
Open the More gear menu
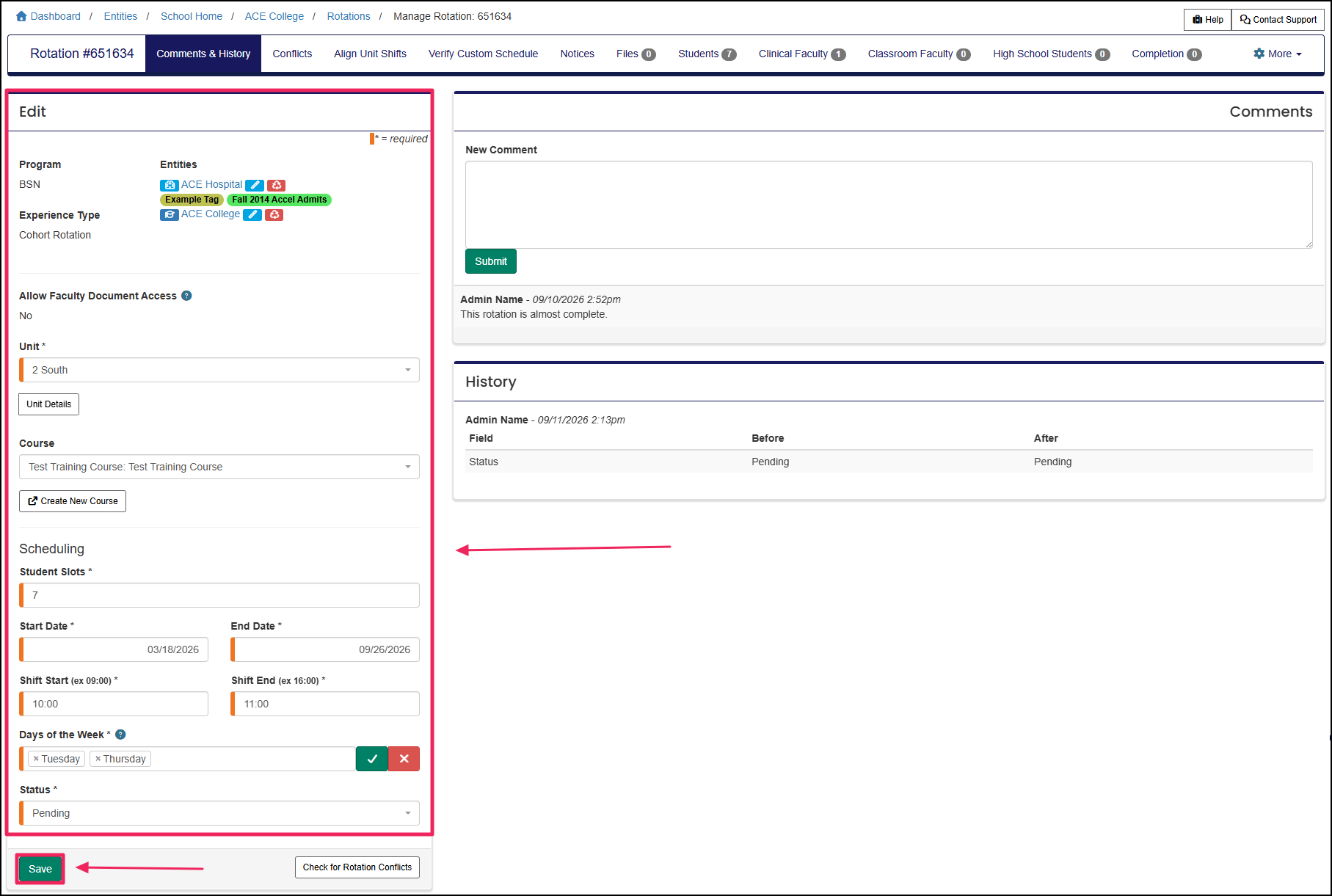(1278, 54)
